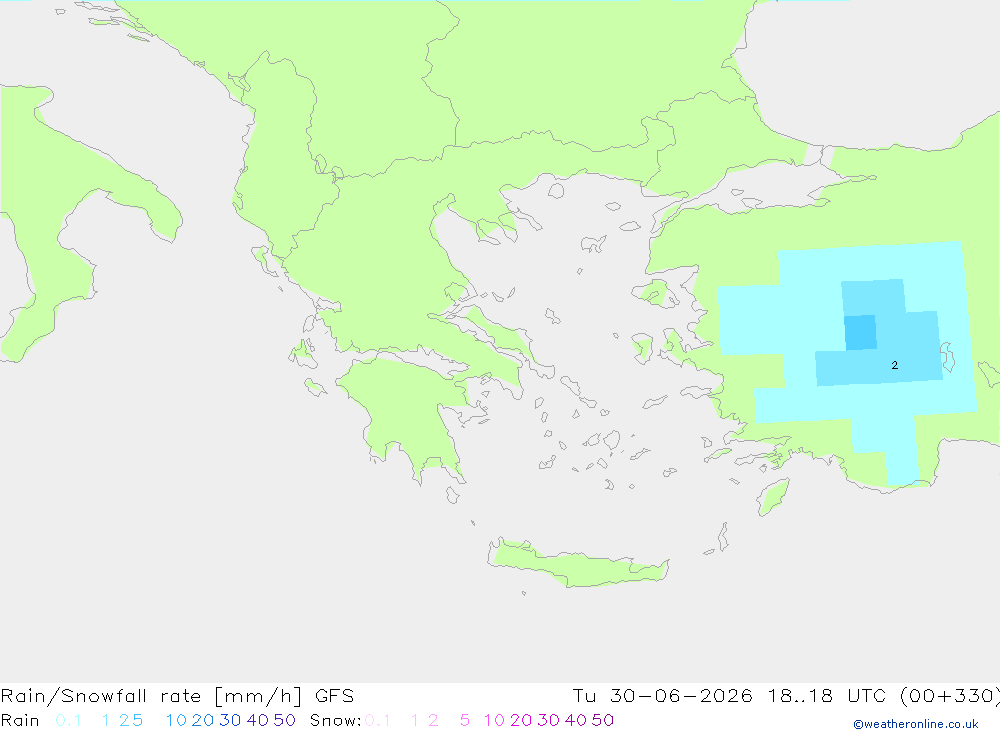Click the Rain/Snowfall rate [mm/h] title
1000x733 pixels.
click(x=151, y=696)
